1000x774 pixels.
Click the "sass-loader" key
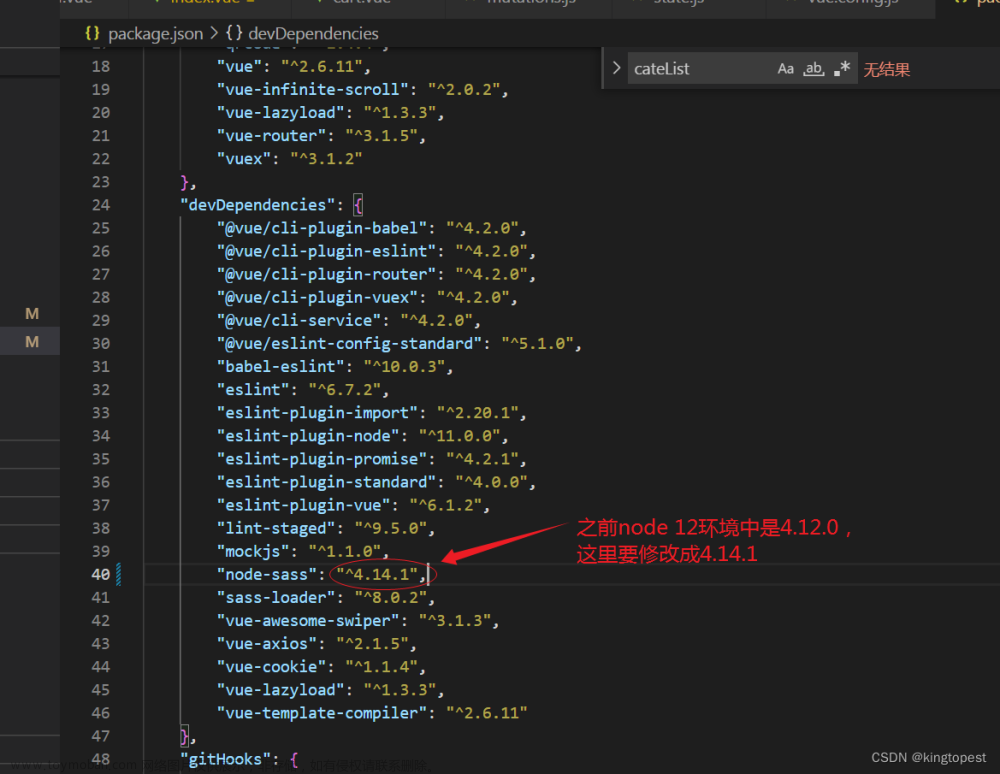click(276, 597)
